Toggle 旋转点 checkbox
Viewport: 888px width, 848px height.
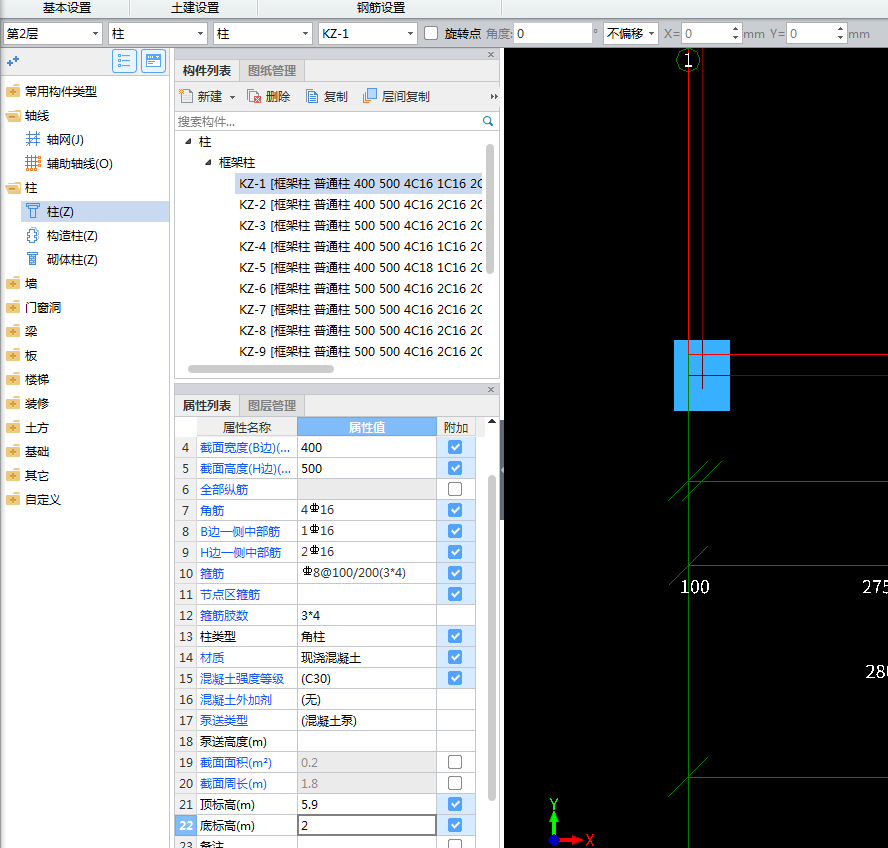pos(431,33)
